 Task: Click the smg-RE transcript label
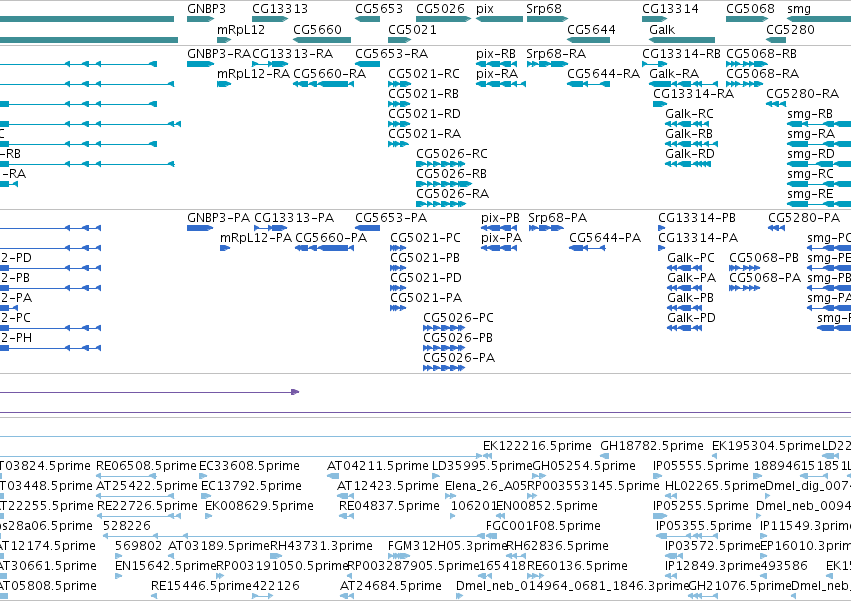tap(810, 194)
